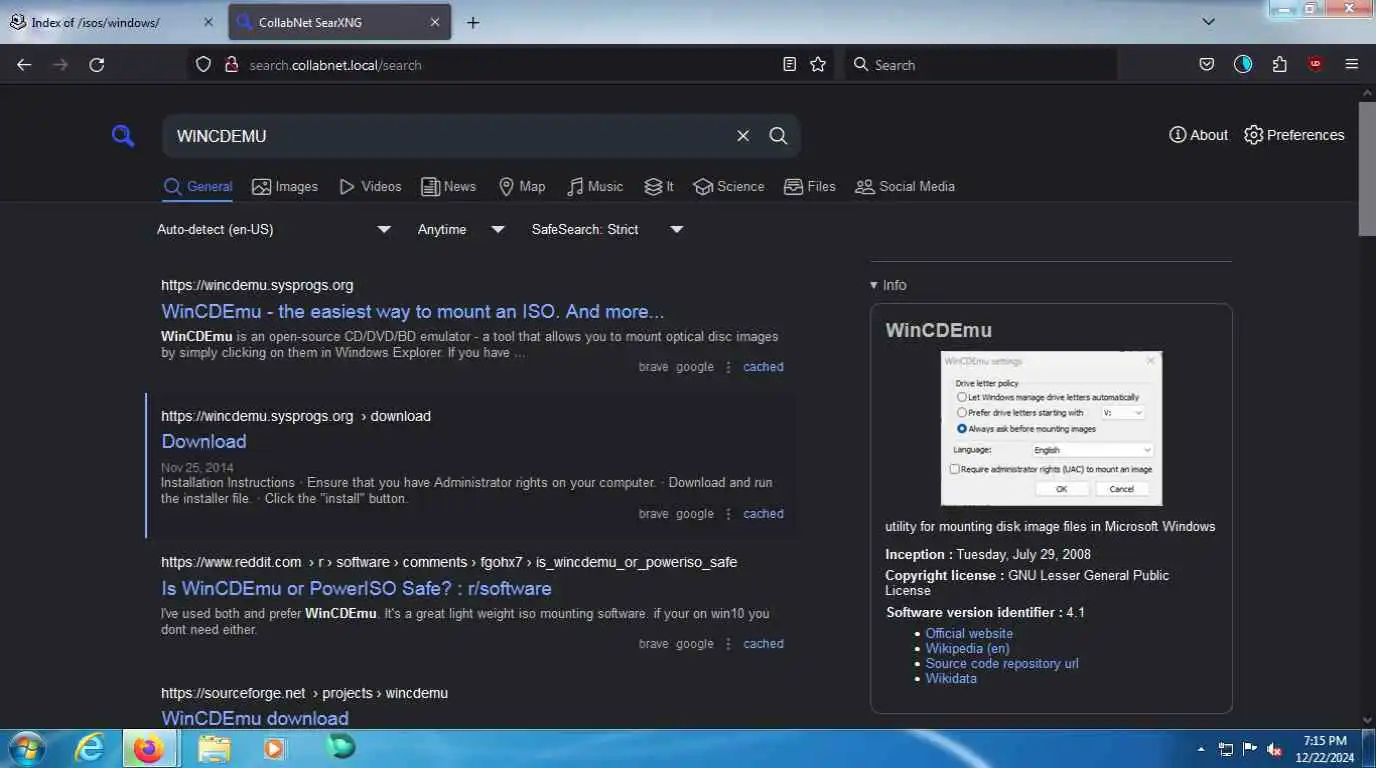The width and height of the screenshot is (1376, 768).
Task: Open the Official website link
Action: click(x=969, y=633)
